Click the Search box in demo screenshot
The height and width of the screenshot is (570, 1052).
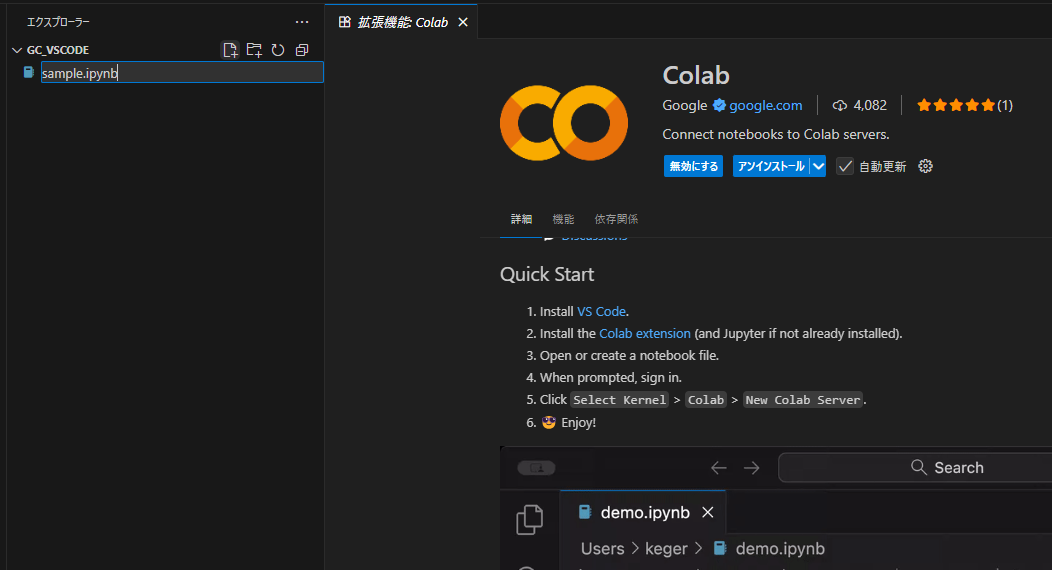[x=915, y=467]
